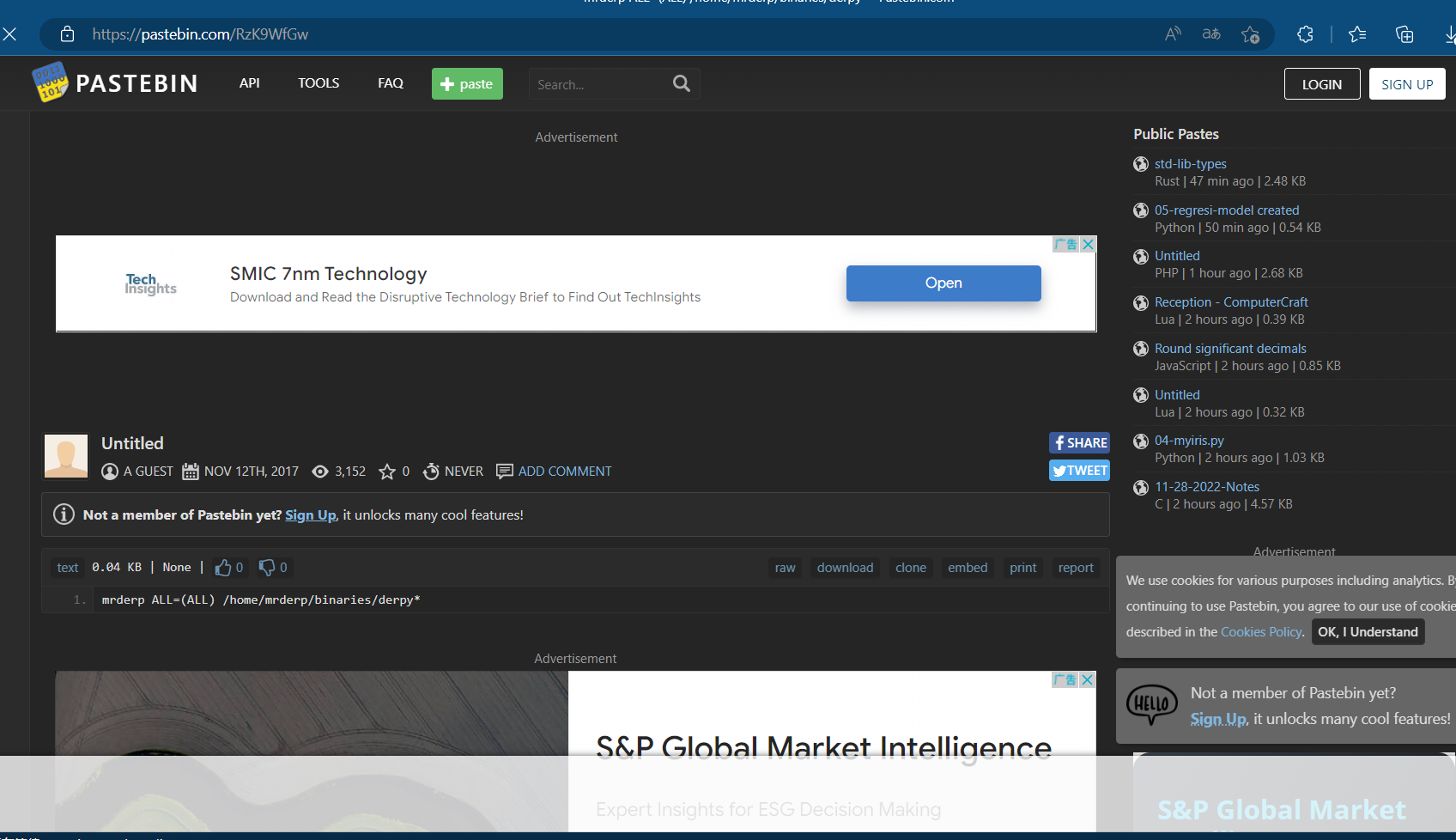
Task: Click ADD COMMENT link
Action: (x=565, y=472)
